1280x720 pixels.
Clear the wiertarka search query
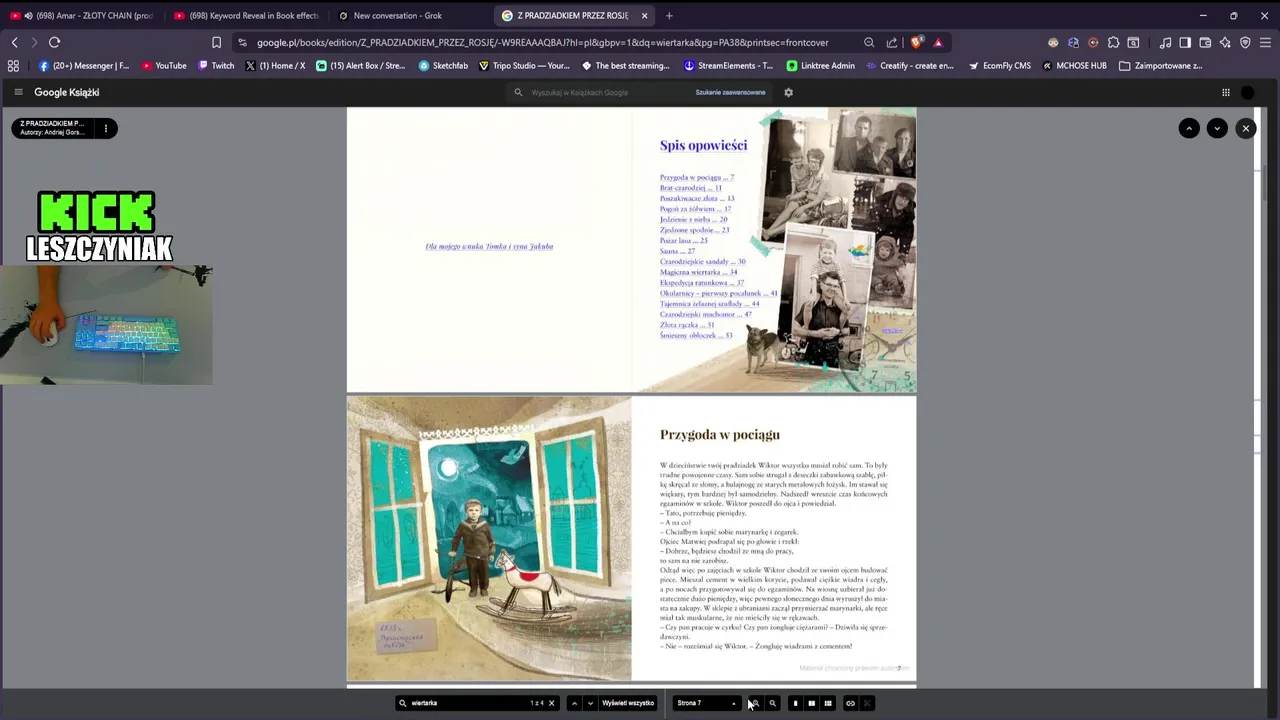coord(551,703)
